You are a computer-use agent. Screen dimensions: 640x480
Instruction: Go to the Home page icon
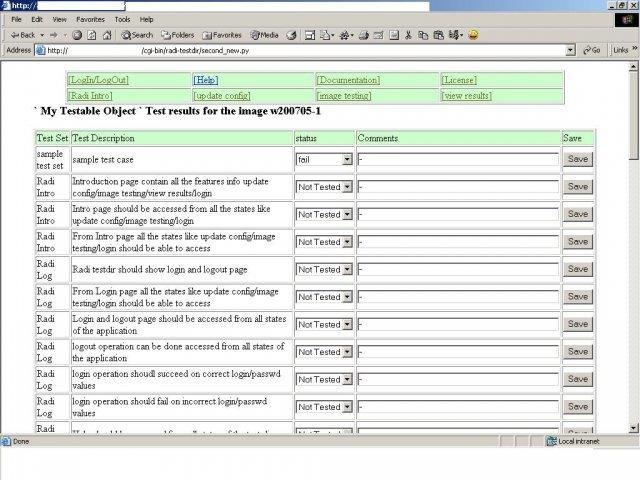pyautogui.click(x=106, y=34)
